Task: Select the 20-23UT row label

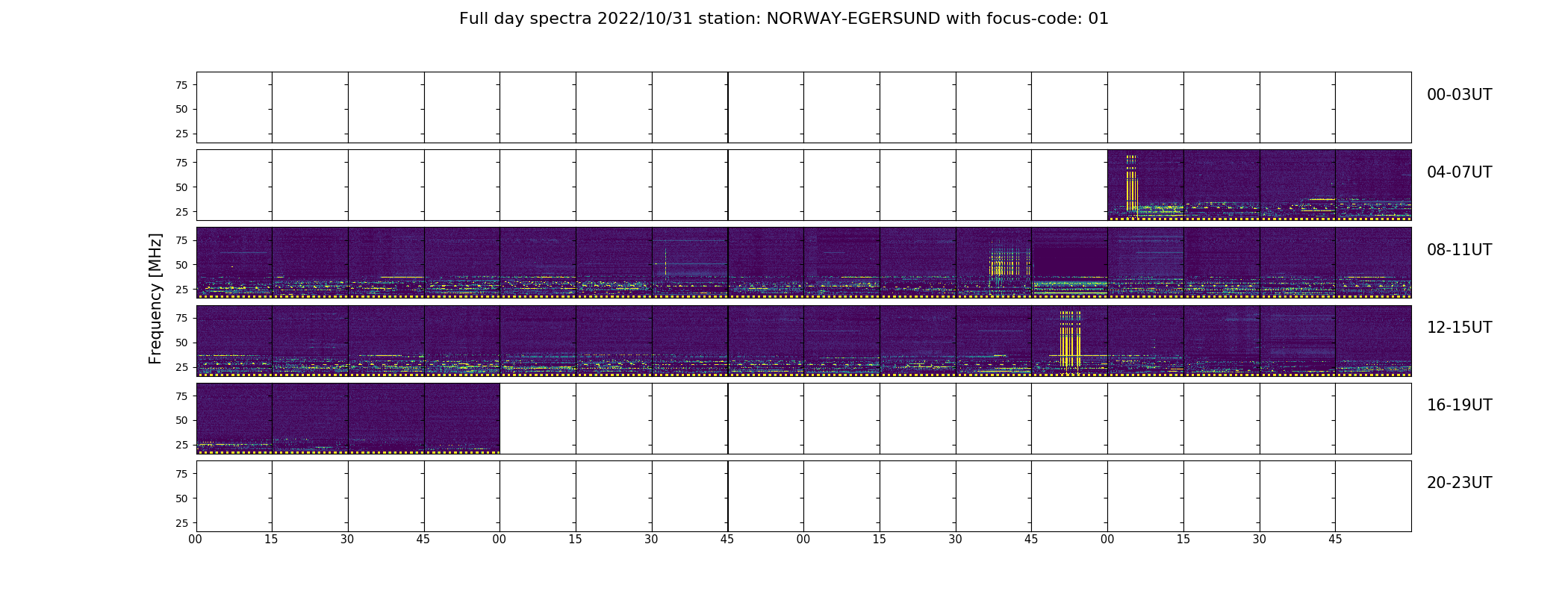Action: pos(1459,483)
